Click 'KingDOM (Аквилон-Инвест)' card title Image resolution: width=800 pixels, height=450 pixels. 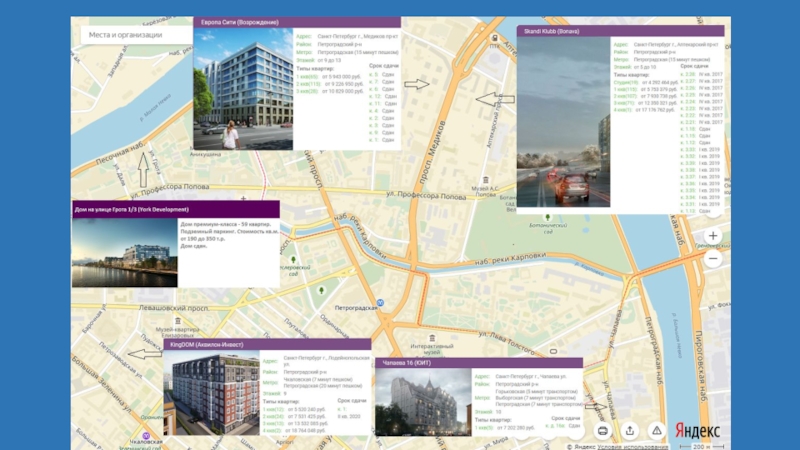(207, 345)
